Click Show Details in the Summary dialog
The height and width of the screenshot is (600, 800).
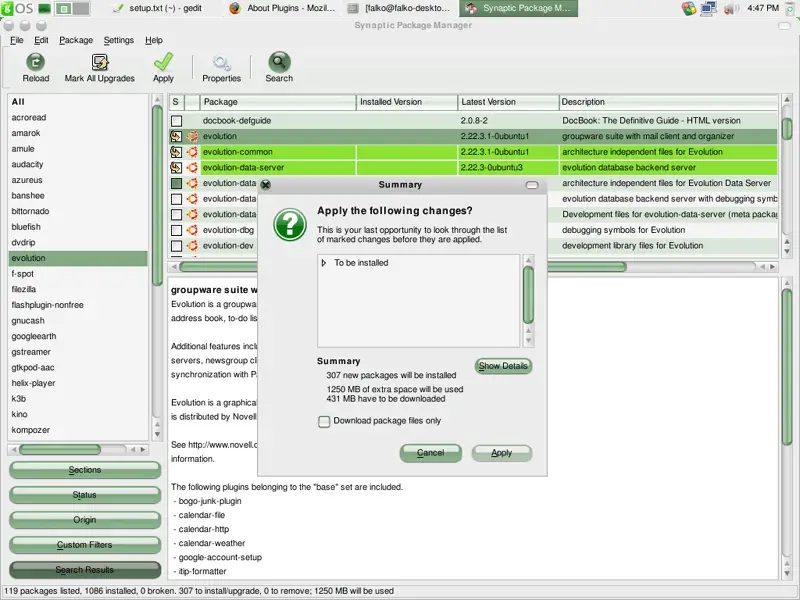pyautogui.click(x=503, y=366)
